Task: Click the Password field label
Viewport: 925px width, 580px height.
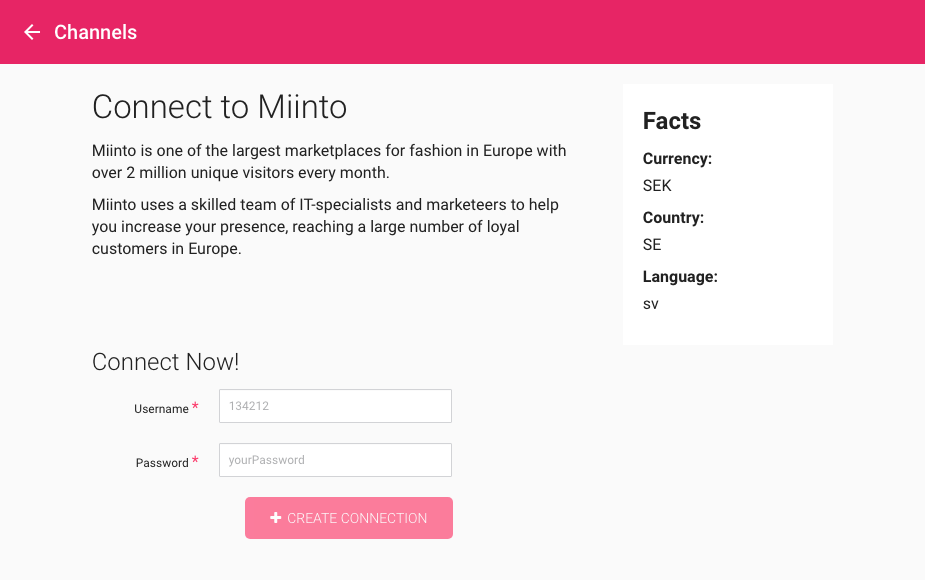Action: [162, 463]
